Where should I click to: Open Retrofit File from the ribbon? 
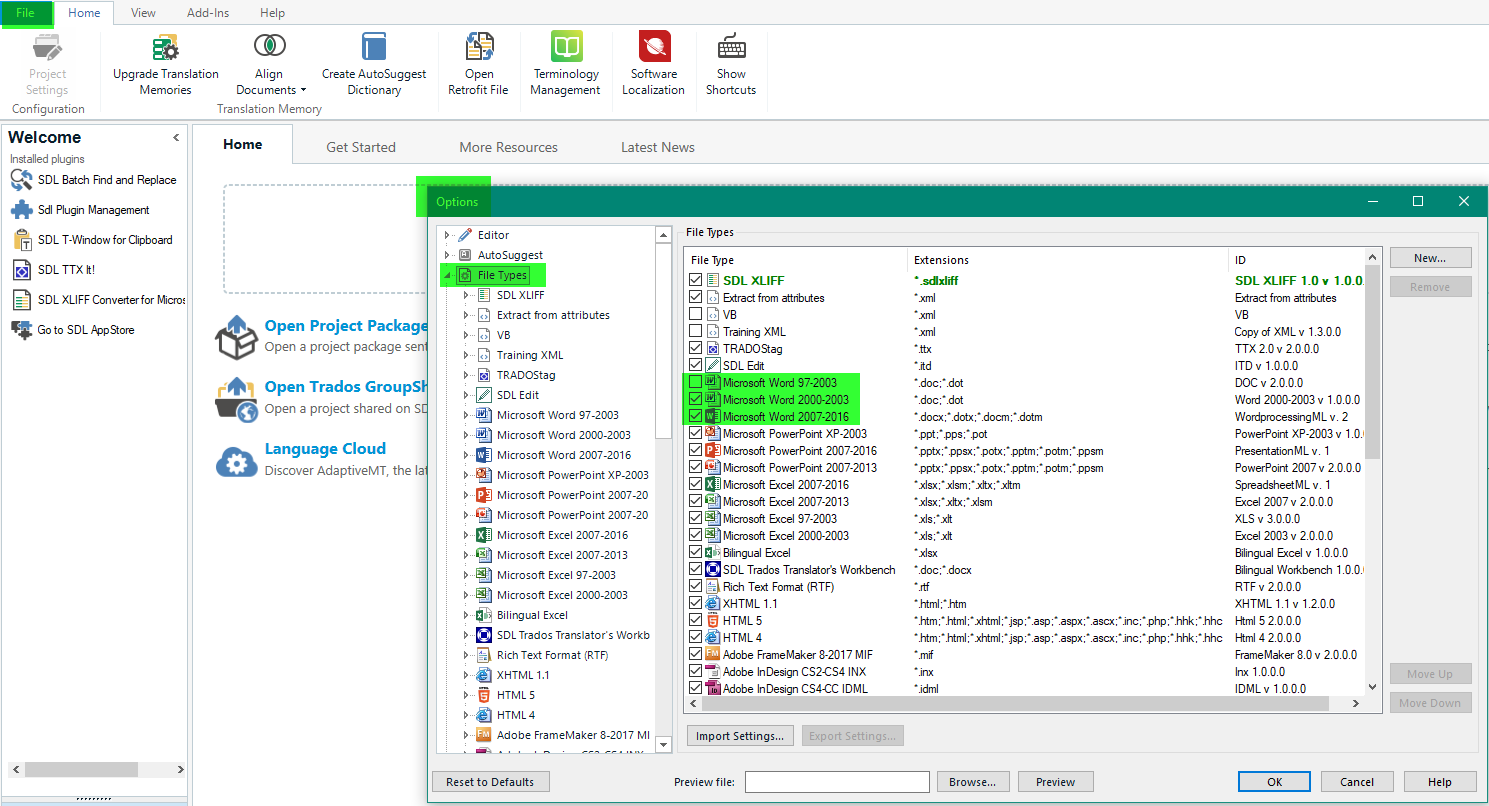pos(479,48)
